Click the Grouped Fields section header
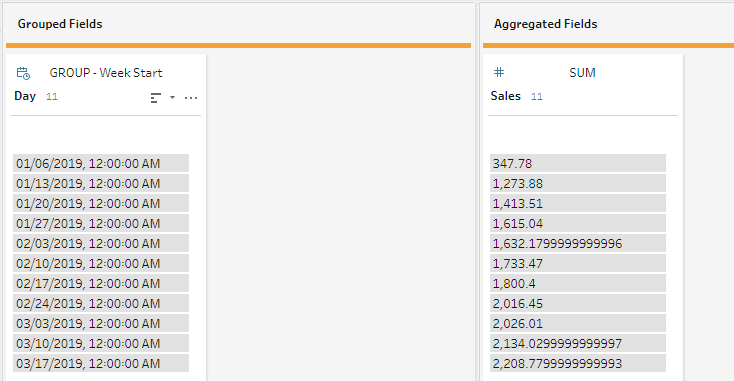 click(x=60, y=24)
